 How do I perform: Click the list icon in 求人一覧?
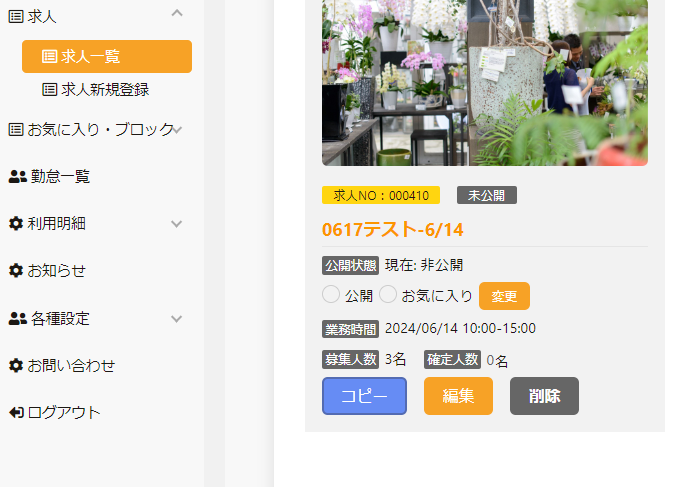coord(49,56)
